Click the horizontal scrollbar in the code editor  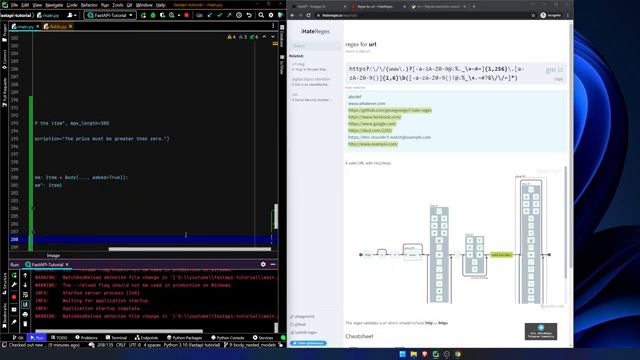tap(189, 249)
